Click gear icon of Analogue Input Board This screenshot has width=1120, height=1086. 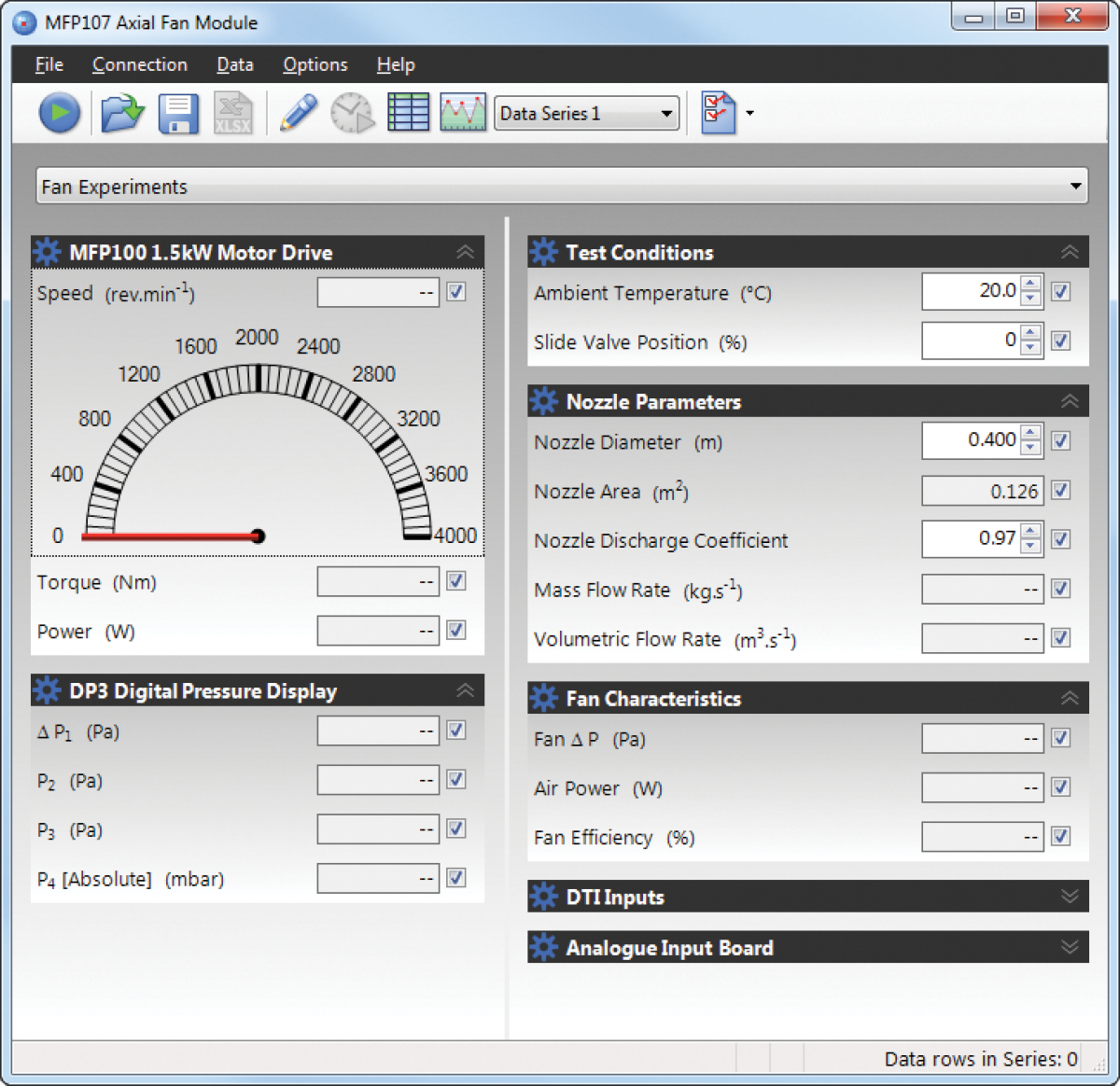(x=543, y=947)
